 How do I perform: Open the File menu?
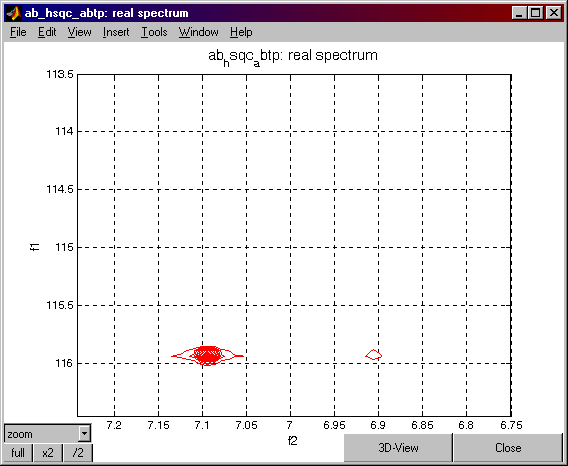pos(18,32)
